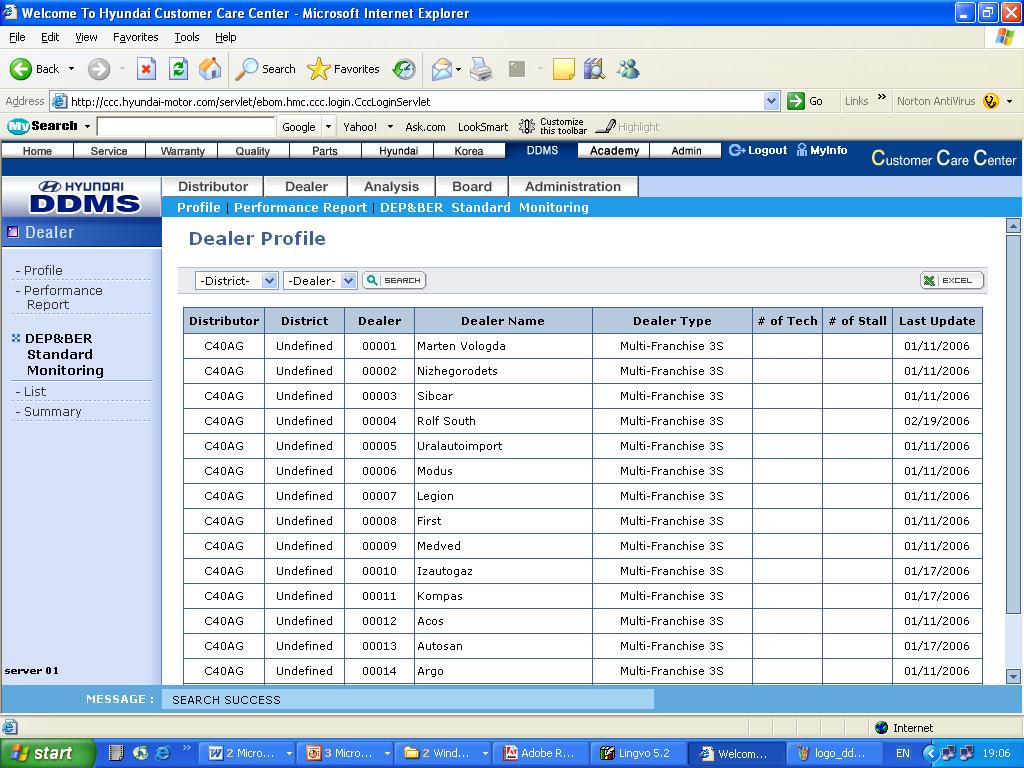Open the Messenger people icon
This screenshot has height=768, width=1024.
[628, 69]
